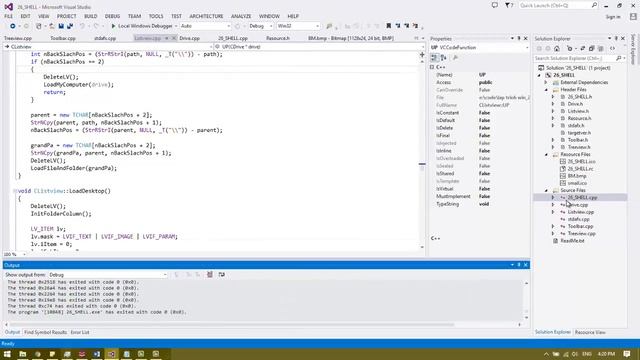Open the DEBUG menu
This screenshot has width=640, height=360.
tap(112, 16)
